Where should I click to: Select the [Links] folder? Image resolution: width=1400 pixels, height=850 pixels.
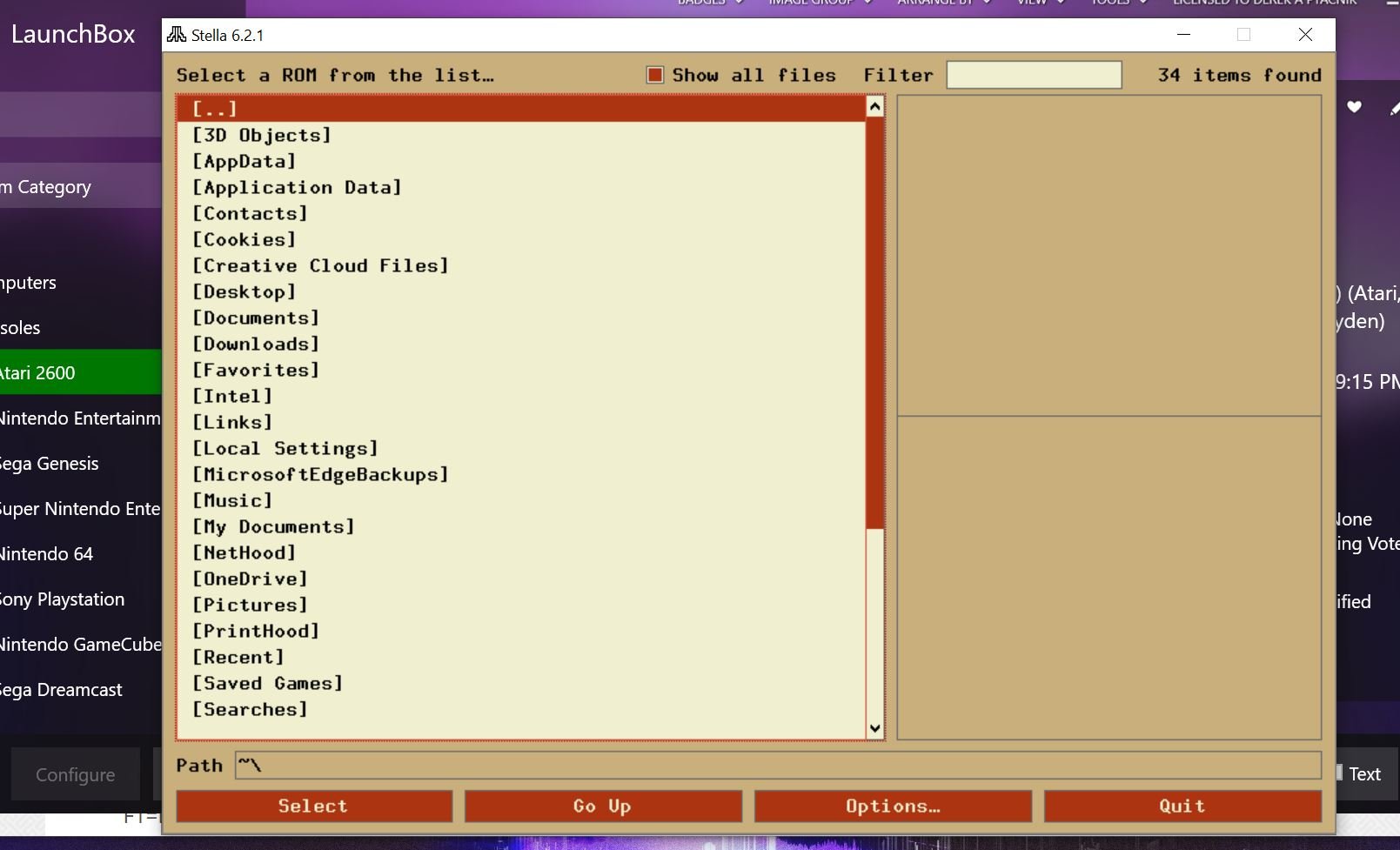point(521,422)
